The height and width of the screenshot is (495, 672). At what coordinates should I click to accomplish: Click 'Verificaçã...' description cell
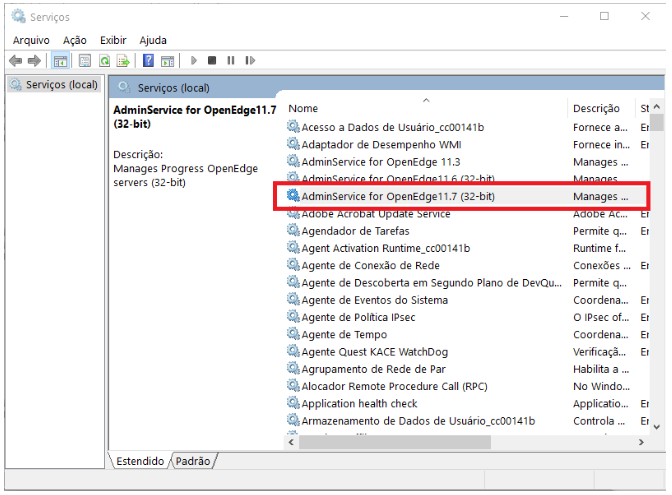(599, 352)
